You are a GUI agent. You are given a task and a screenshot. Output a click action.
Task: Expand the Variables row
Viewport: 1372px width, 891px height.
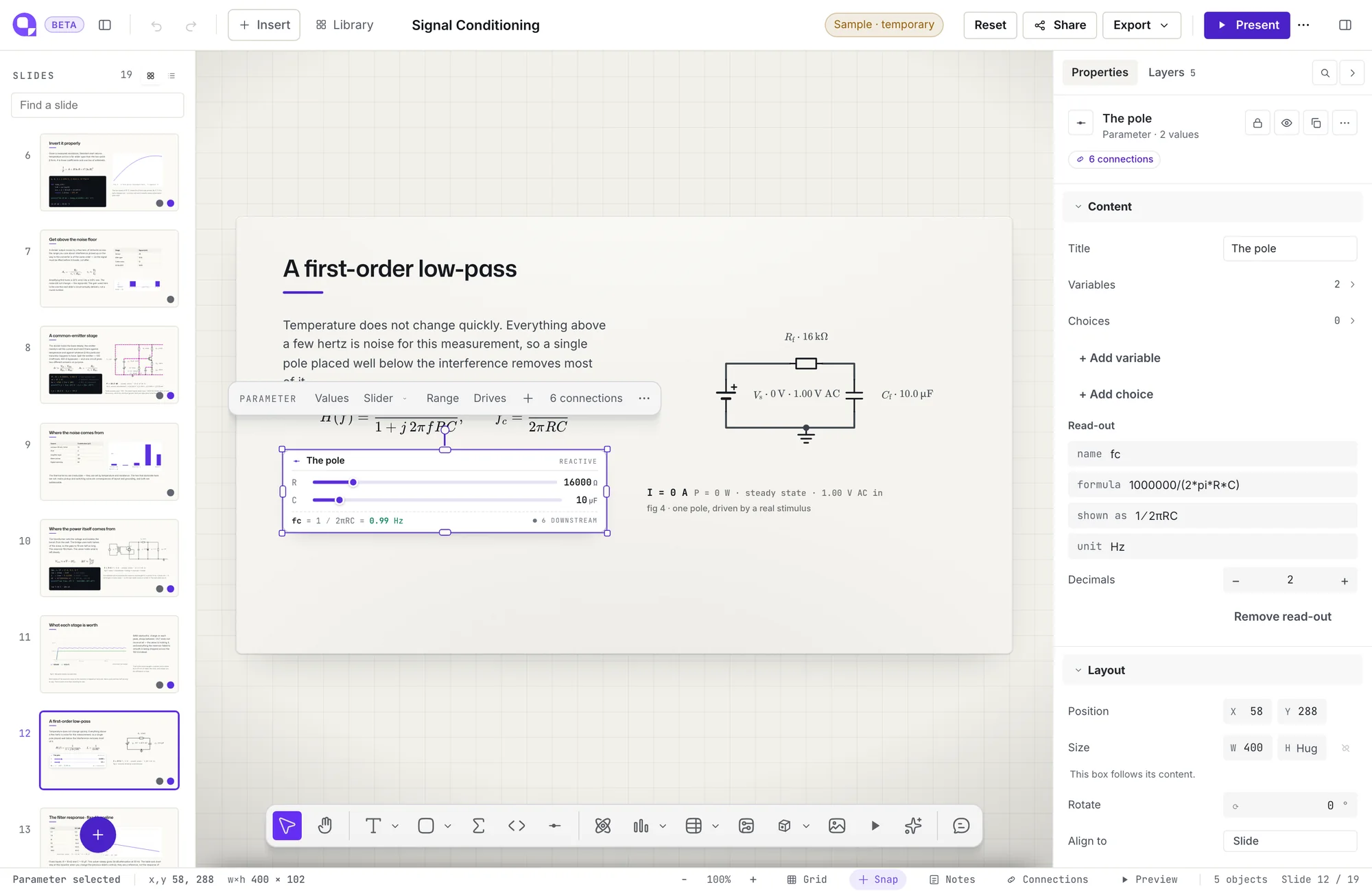click(1212, 285)
